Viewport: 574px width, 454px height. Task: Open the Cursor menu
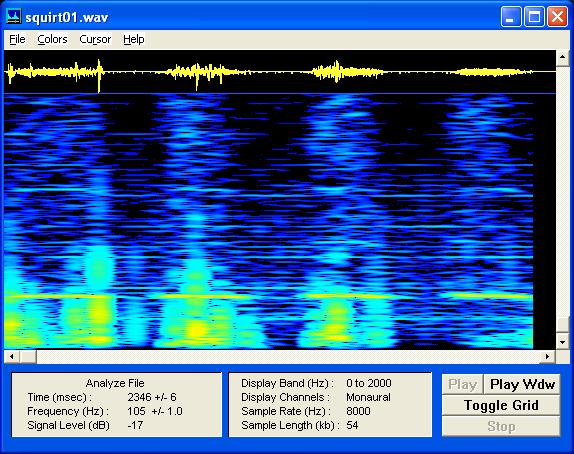[x=95, y=39]
